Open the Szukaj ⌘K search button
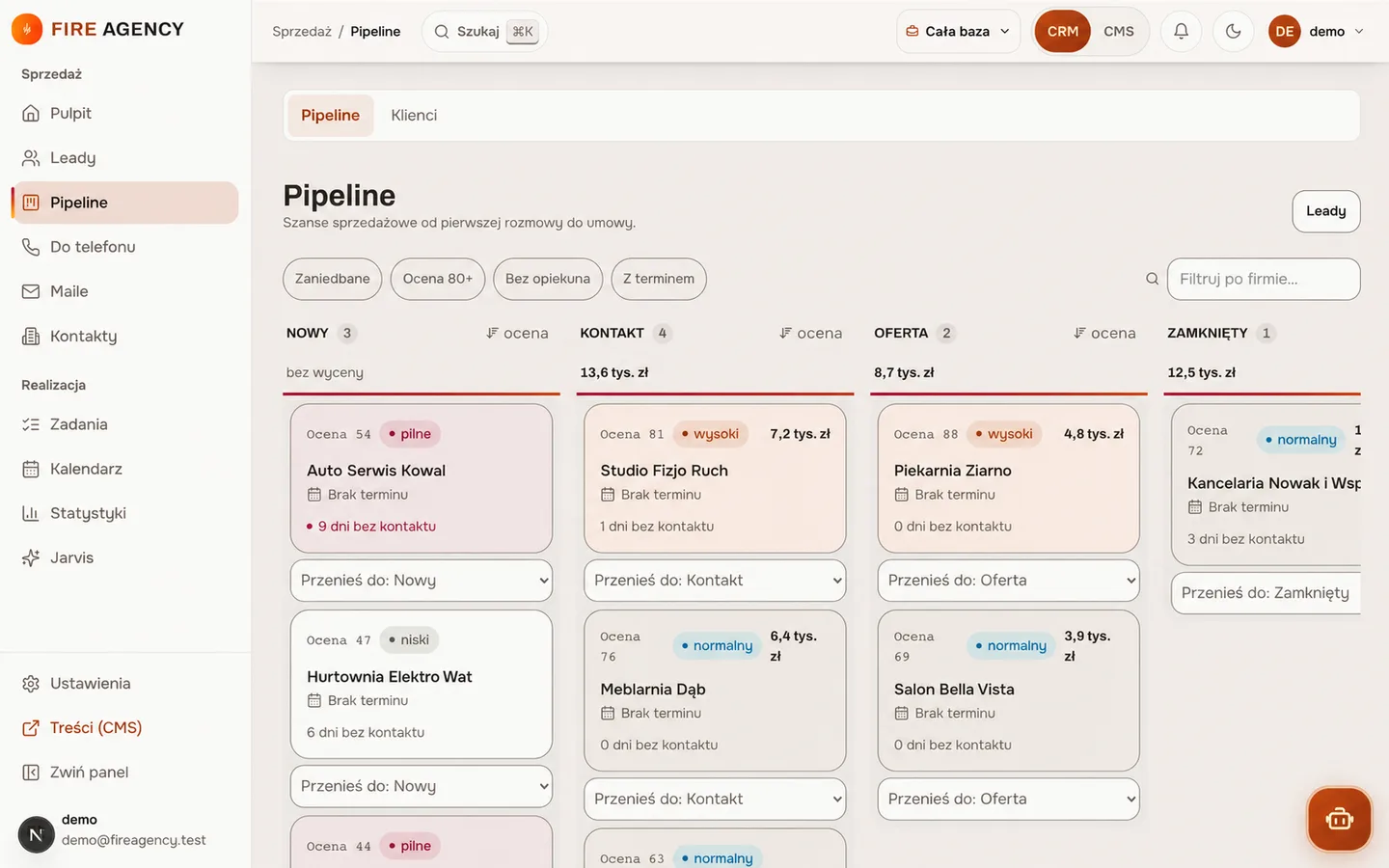Screen dimensions: 1389x868 point(485,31)
